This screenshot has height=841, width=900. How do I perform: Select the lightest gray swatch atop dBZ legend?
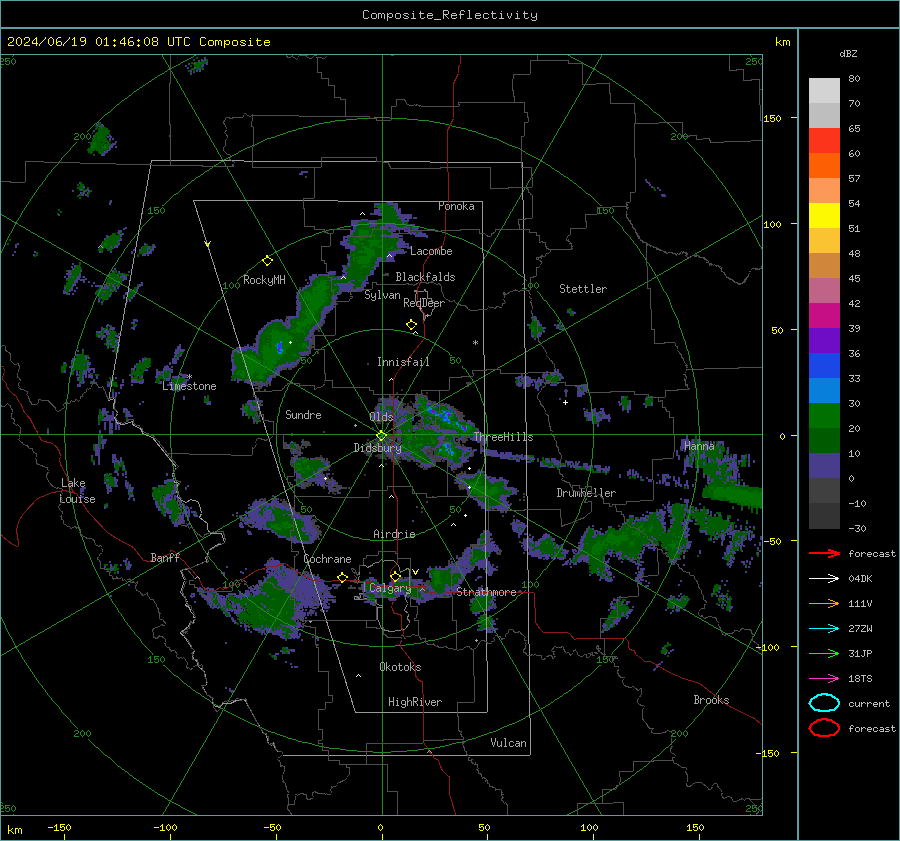(824, 91)
